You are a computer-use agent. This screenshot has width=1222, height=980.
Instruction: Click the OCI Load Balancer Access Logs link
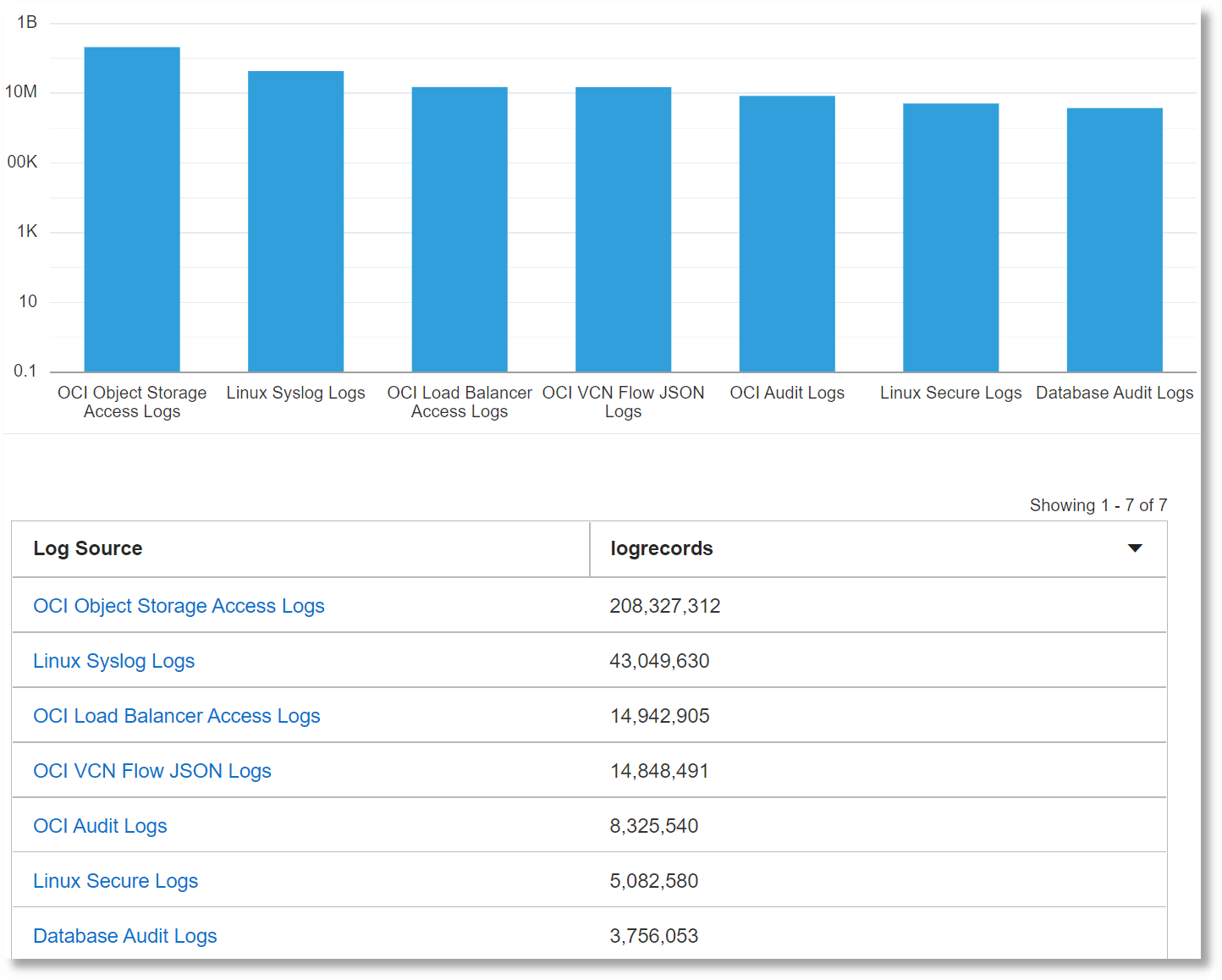click(176, 715)
